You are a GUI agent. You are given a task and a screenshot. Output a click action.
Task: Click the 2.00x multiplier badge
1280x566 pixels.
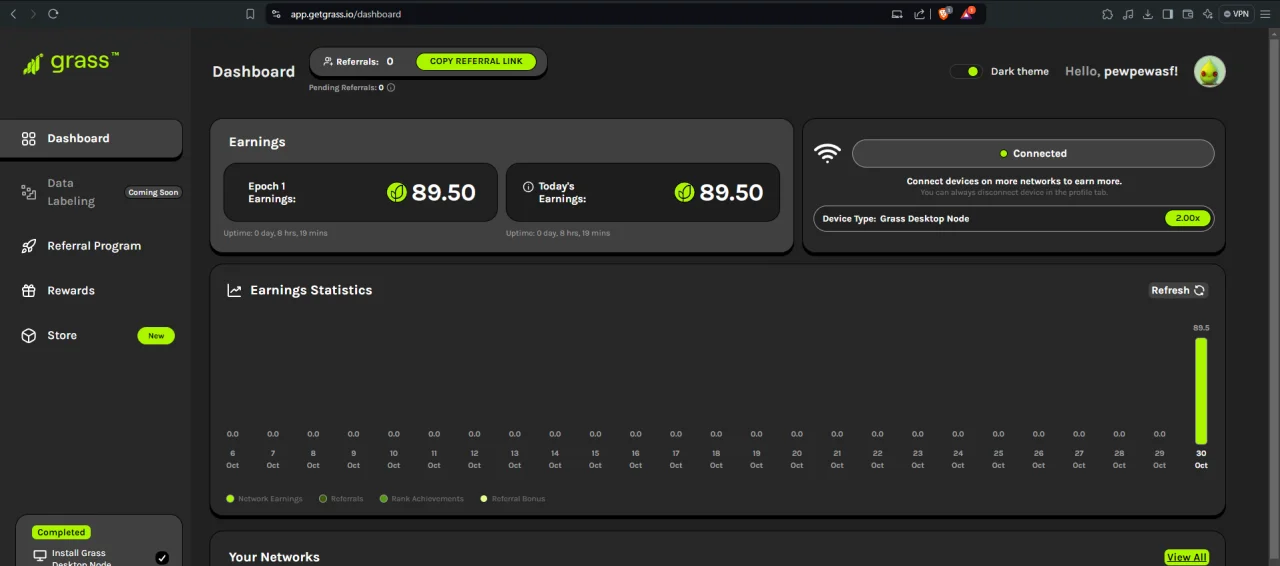click(1188, 218)
